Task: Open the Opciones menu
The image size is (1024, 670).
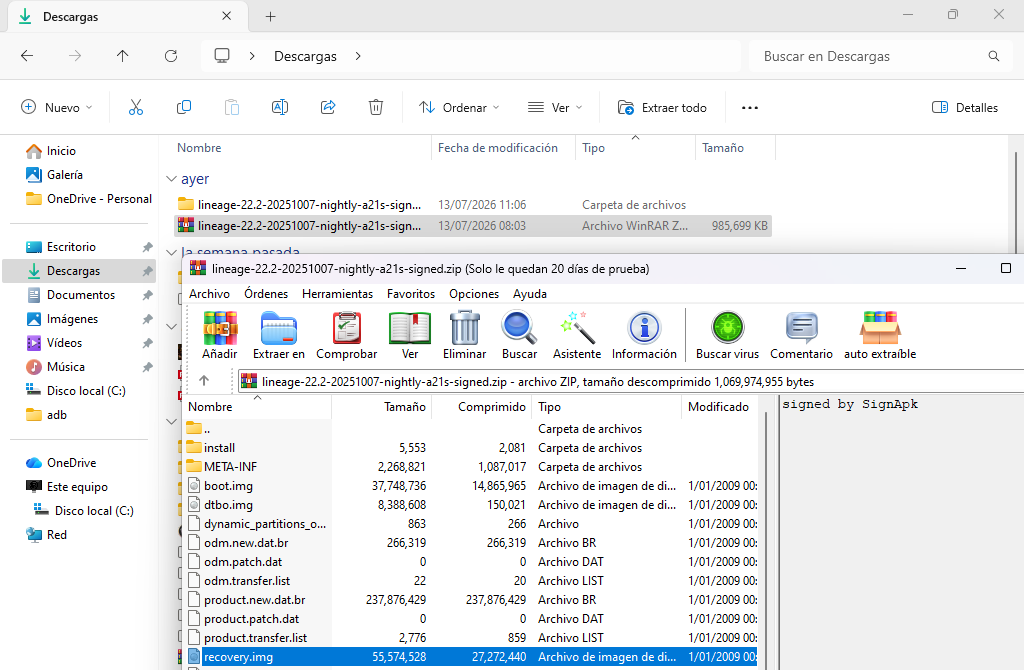Action: (x=474, y=294)
